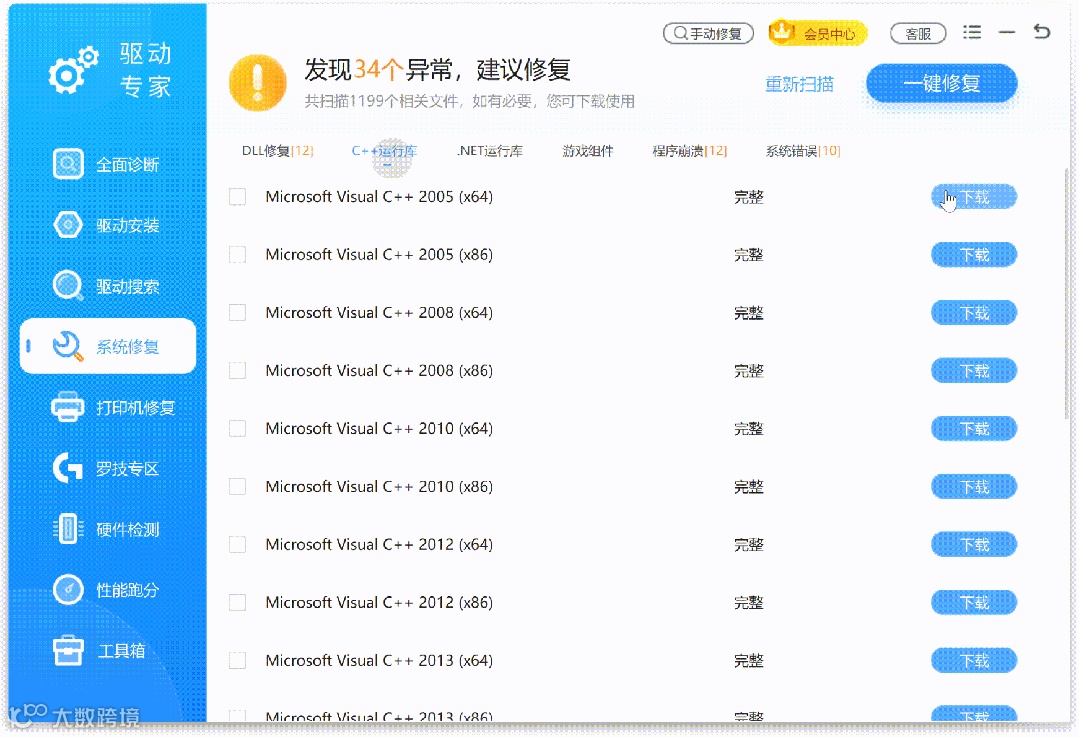Switch to the 系统错误 tab

tap(803, 151)
